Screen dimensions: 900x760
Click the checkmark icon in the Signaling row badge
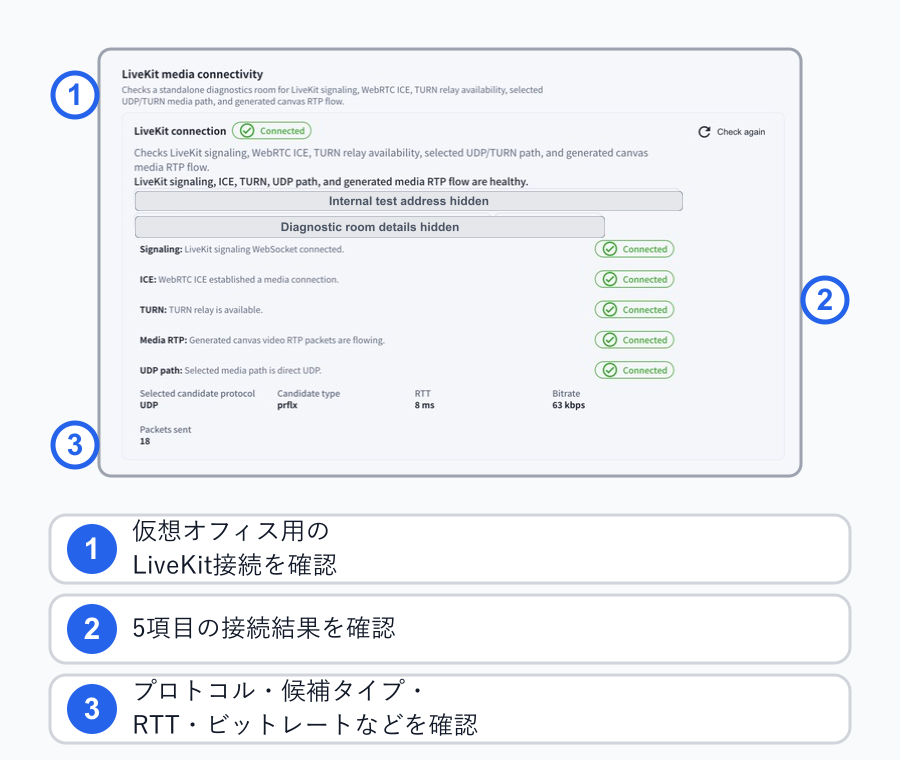pos(610,249)
